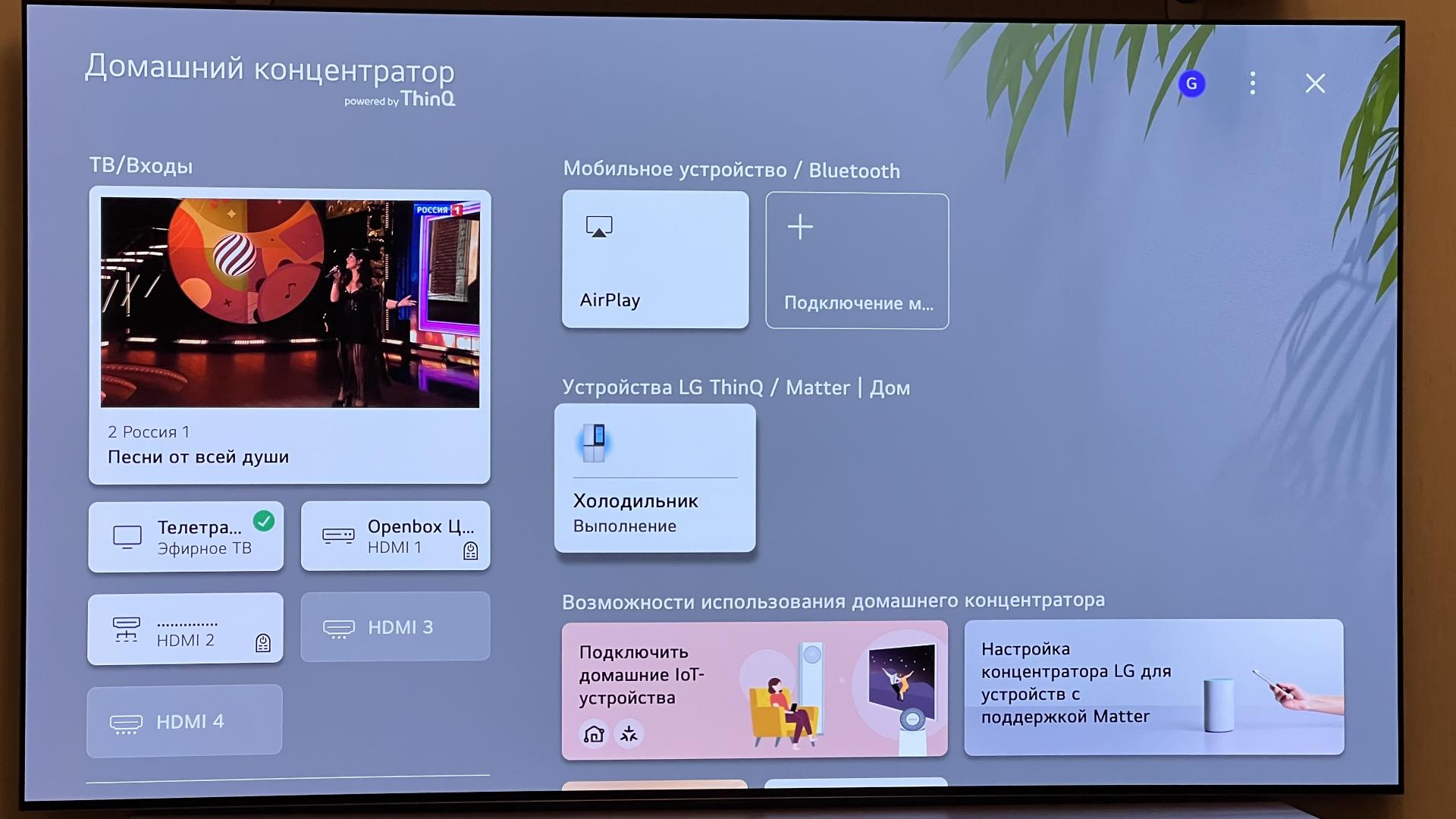This screenshot has width=1456, height=819.
Task: Select the green checkmark on Эфирное ТВ tile
Action: pyautogui.click(x=264, y=521)
